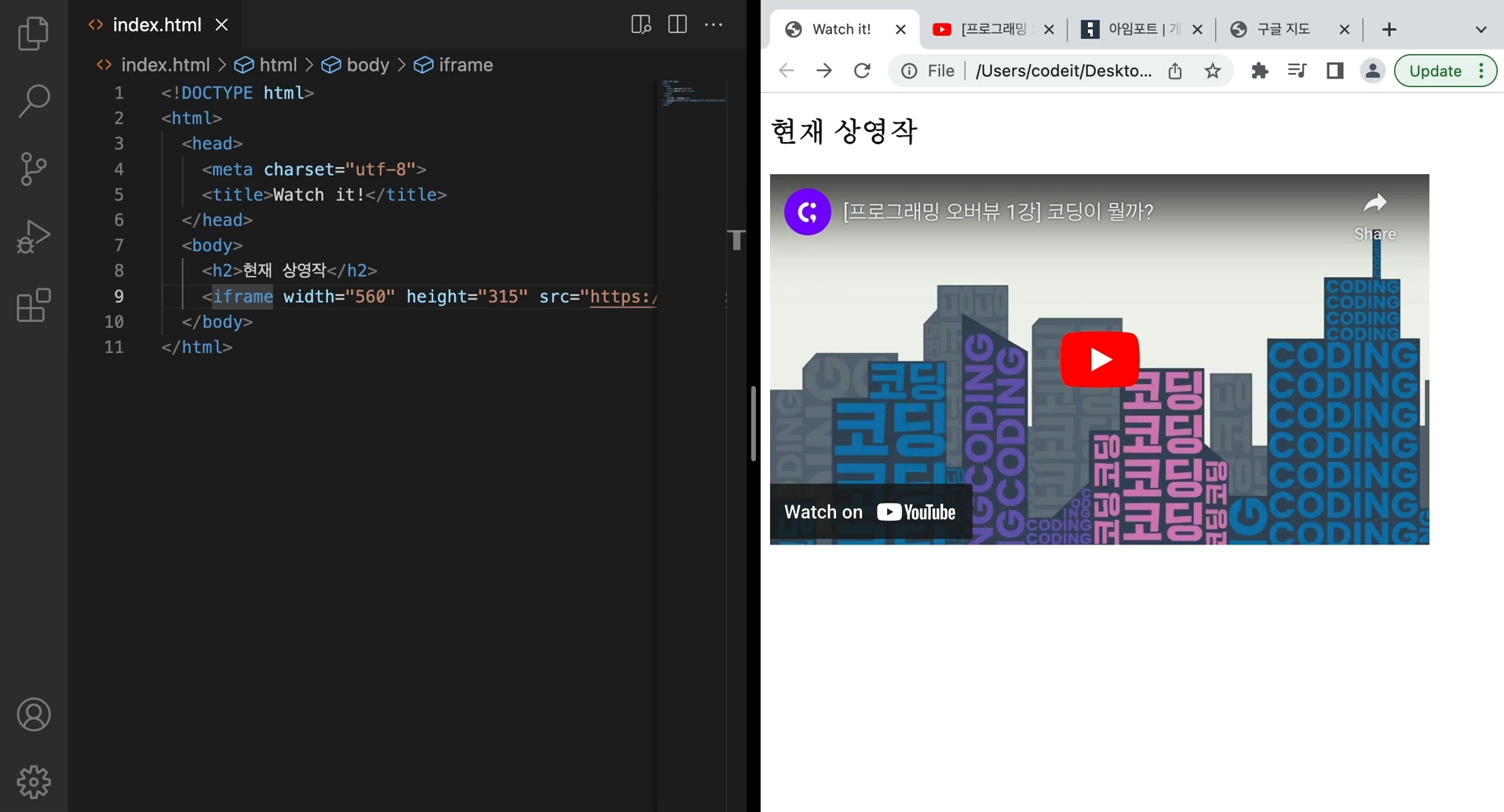1504x812 pixels.
Task: Toggle the browser side panel
Action: pyautogui.click(x=1334, y=71)
